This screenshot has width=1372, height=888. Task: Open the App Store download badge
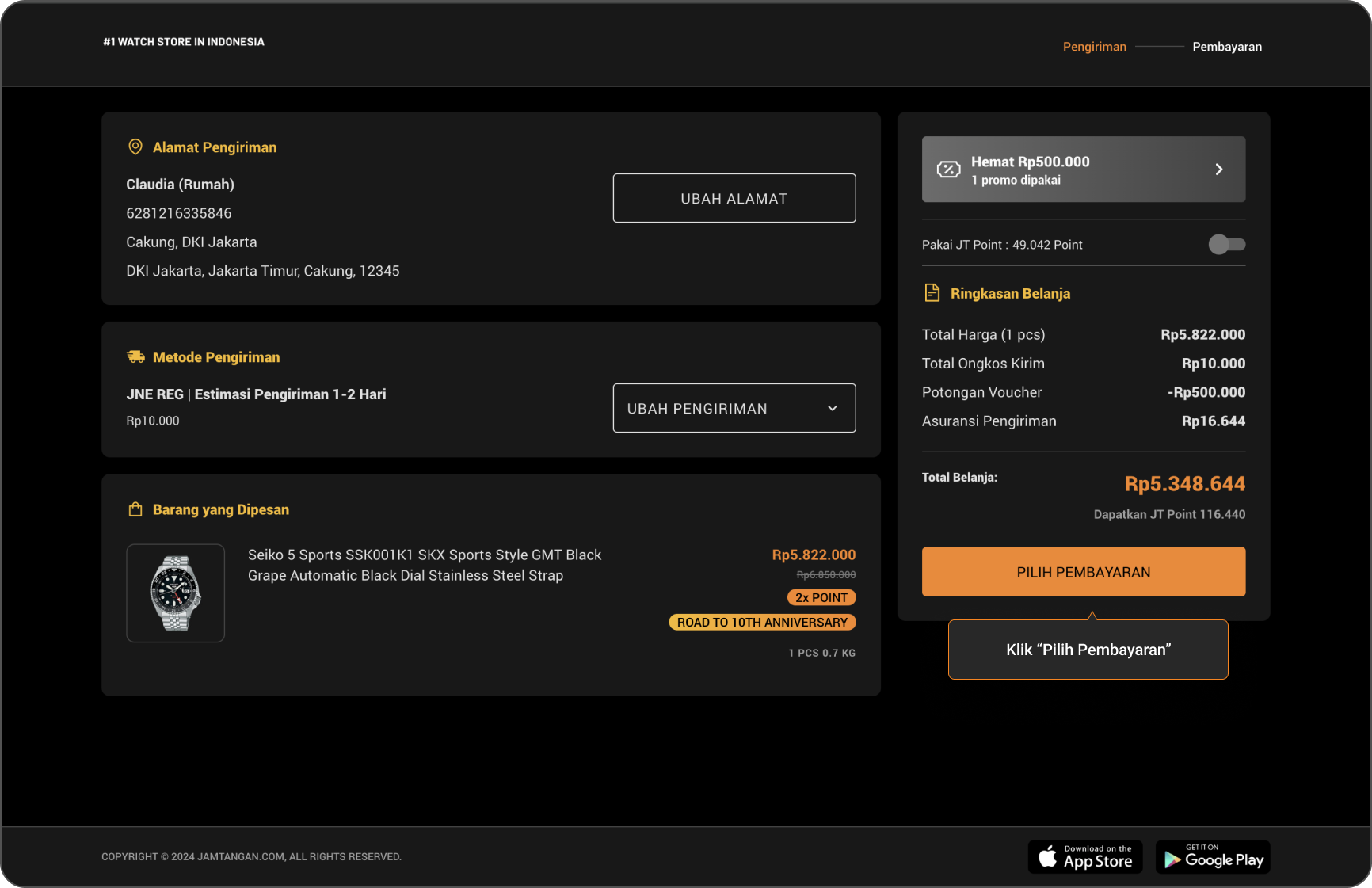[x=1084, y=857]
